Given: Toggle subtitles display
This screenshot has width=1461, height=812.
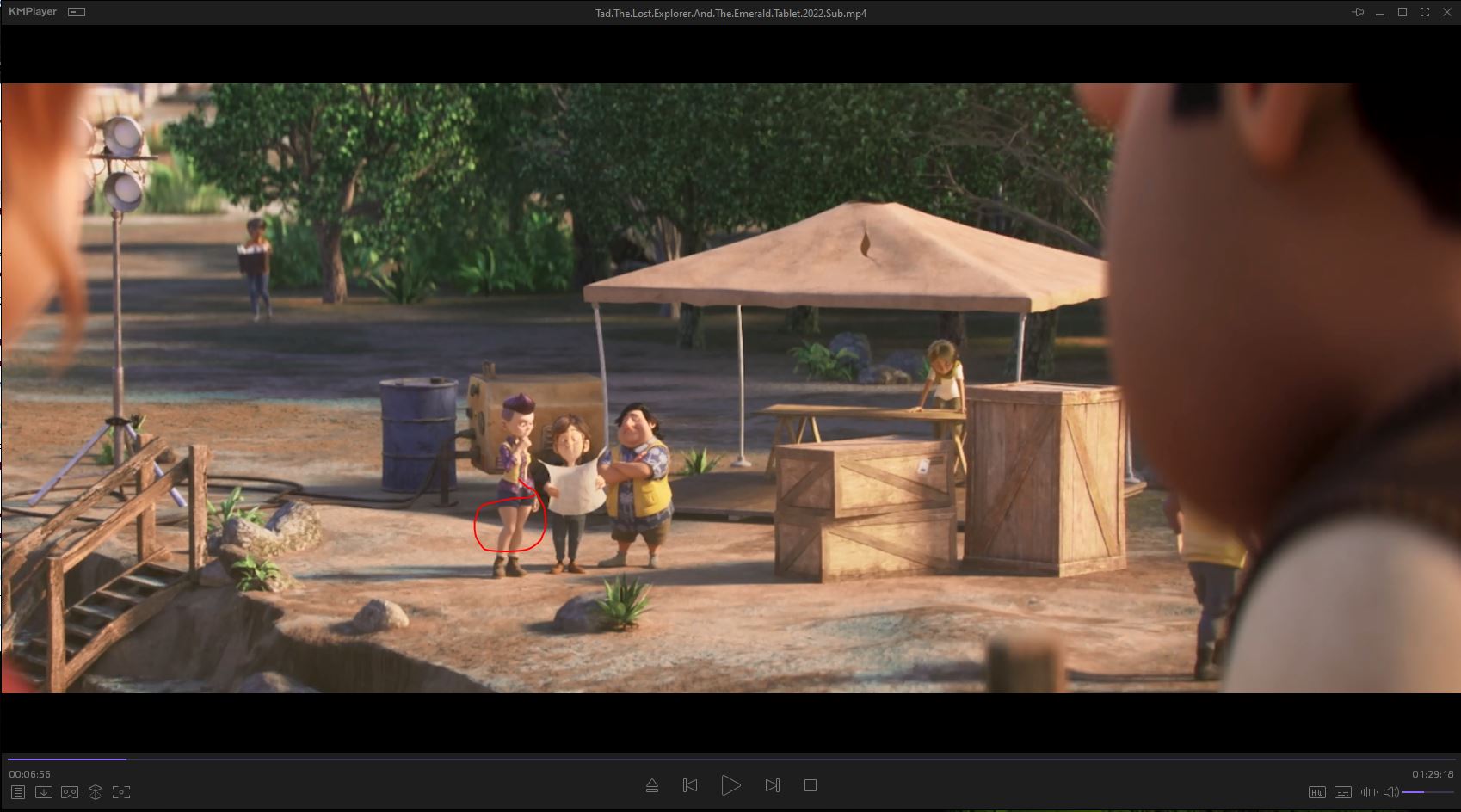Looking at the screenshot, I should click(x=1342, y=792).
